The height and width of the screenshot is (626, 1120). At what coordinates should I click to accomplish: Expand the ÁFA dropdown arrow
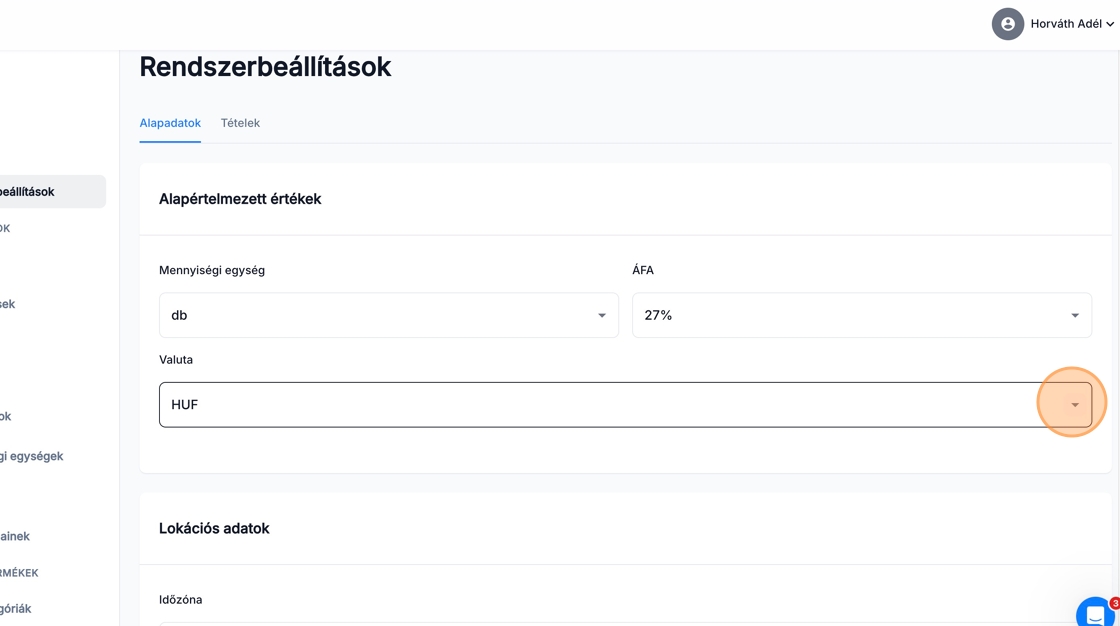coord(1075,316)
